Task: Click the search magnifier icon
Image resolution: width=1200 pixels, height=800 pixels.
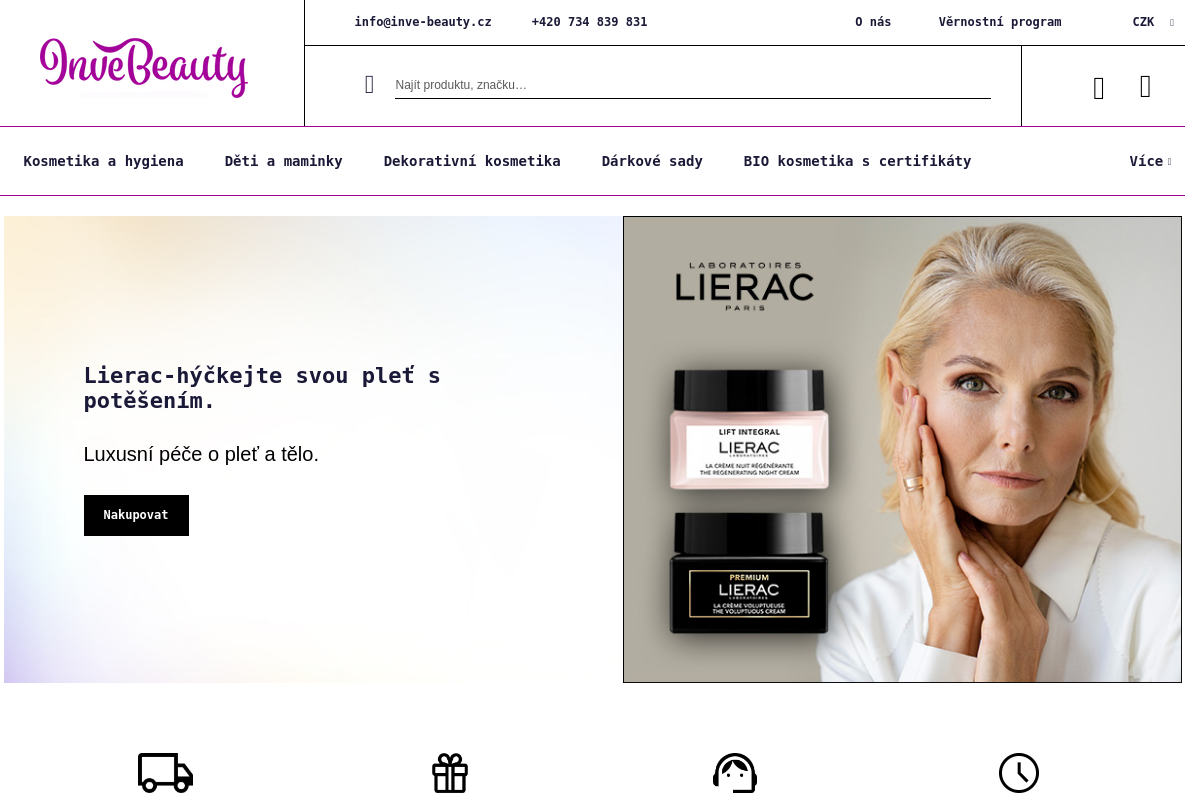Action: click(369, 85)
